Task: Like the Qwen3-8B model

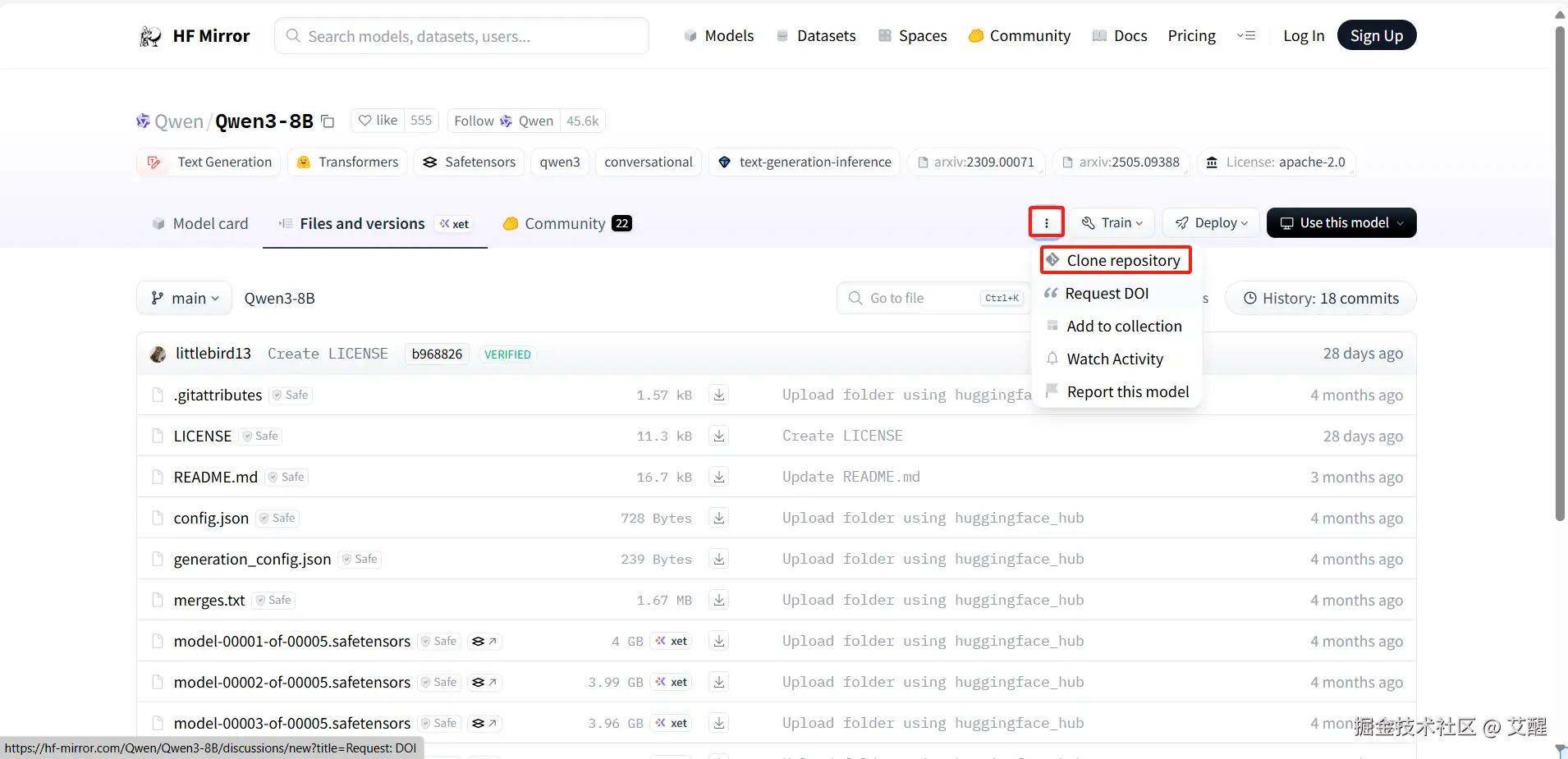Action: point(378,121)
